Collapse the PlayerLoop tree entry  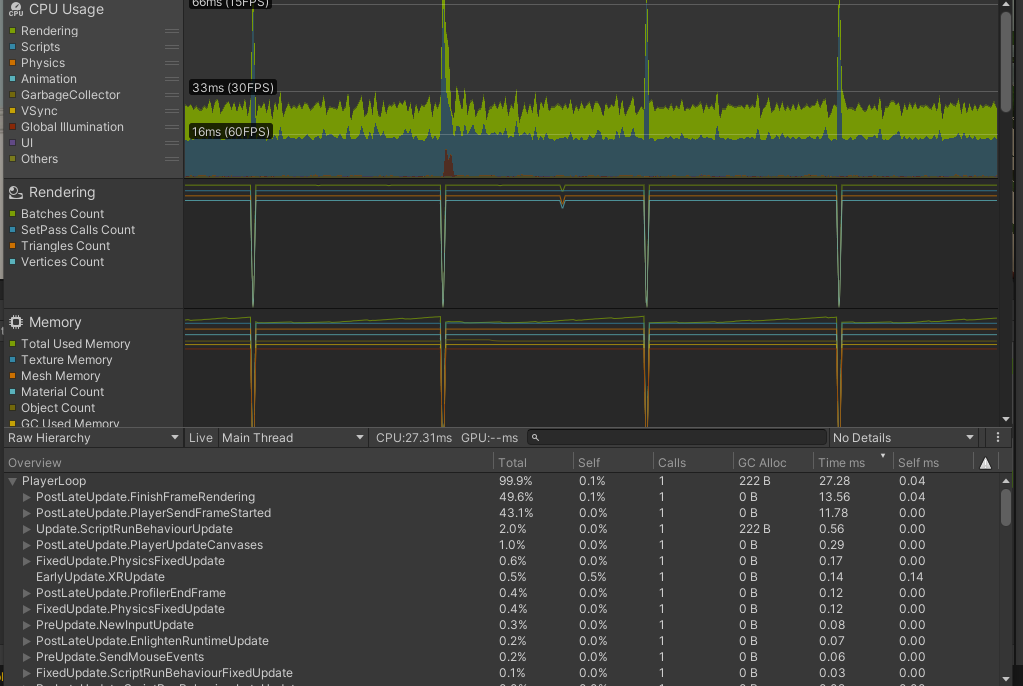[11, 481]
